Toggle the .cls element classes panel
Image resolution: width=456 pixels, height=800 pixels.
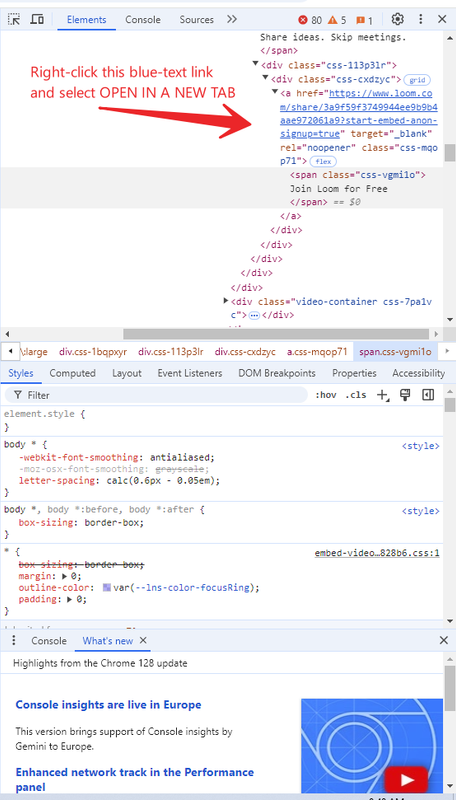click(356, 395)
